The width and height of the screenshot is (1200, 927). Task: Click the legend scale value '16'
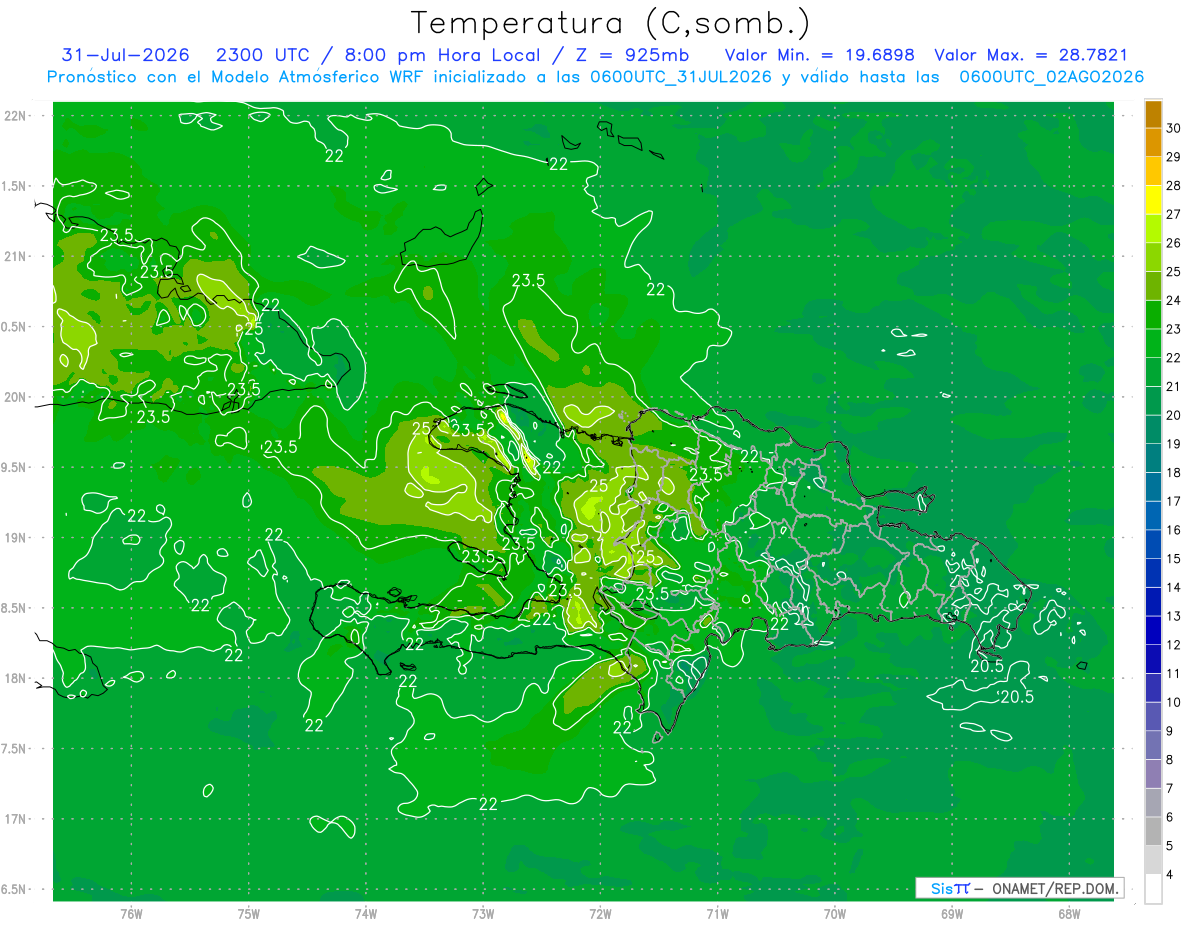point(1174,530)
